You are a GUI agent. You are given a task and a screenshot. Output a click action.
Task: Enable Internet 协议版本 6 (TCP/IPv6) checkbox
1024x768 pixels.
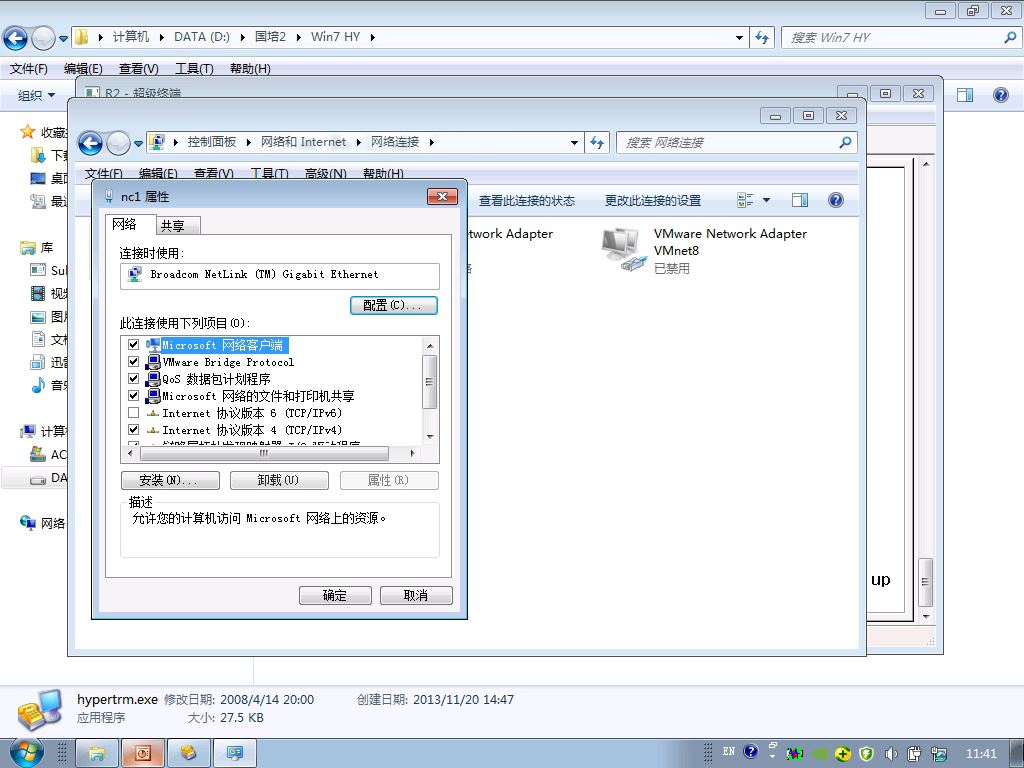pyautogui.click(x=134, y=413)
